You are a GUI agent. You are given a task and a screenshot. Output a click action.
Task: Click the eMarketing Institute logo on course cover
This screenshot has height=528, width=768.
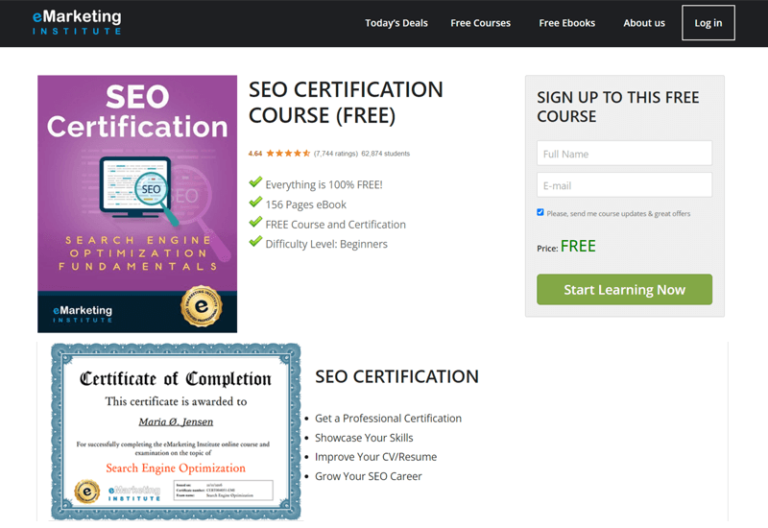point(83,313)
